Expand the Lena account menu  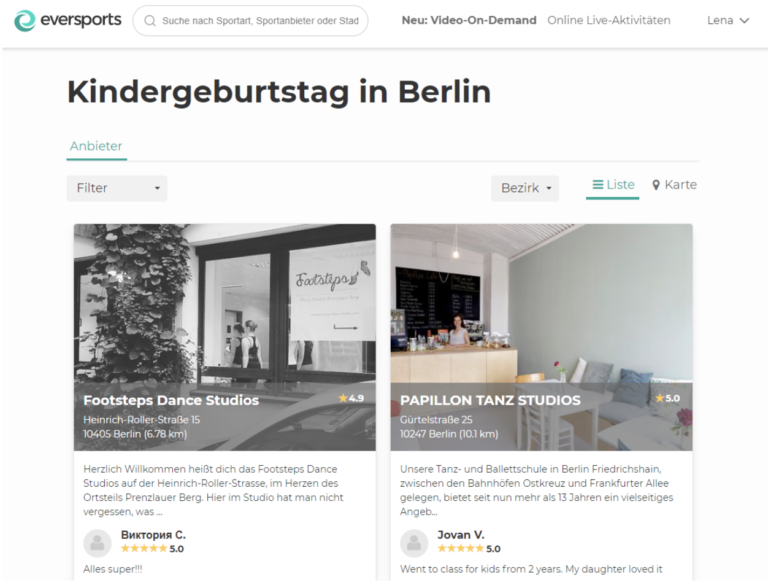tap(728, 21)
